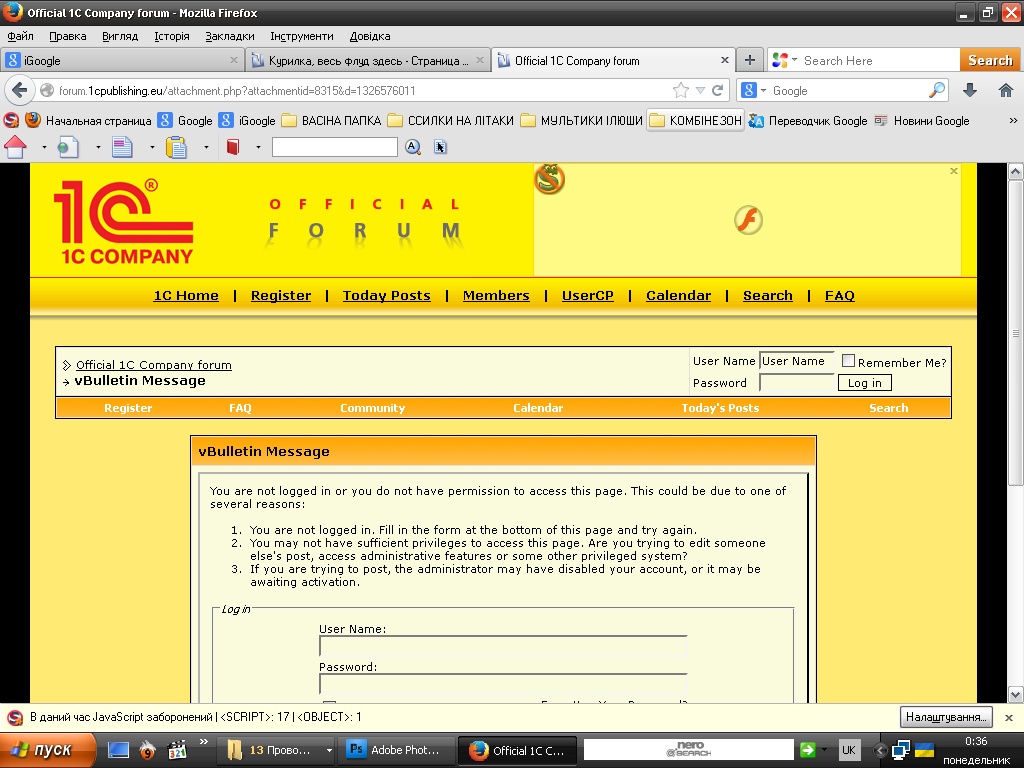The image size is (1024, 768).
Task: Expand the red book icon dropdown arrow
Action: (x=258, y=148)
